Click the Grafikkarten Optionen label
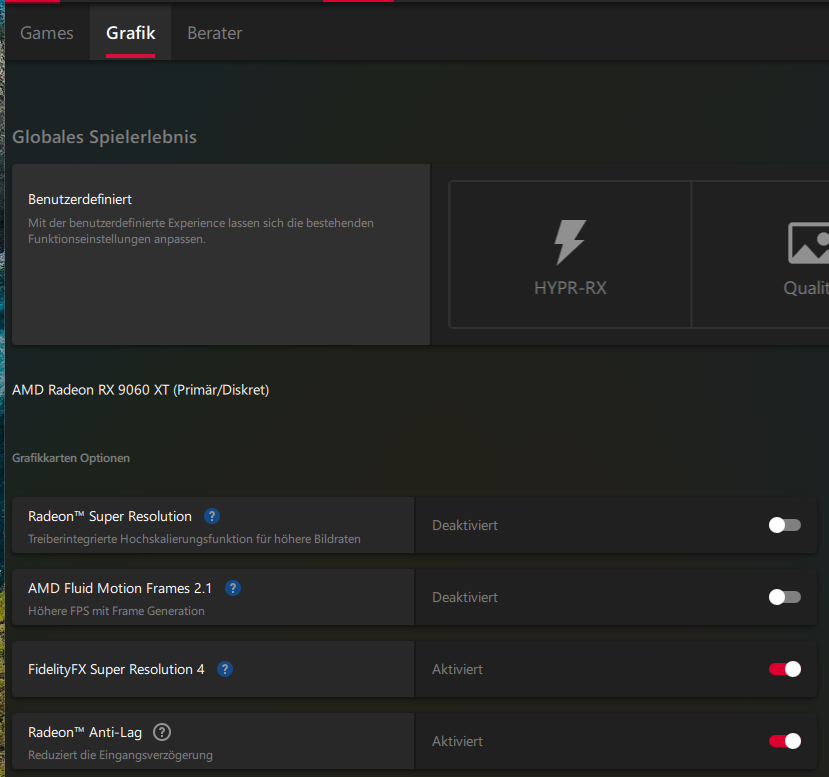This screenshot has height=777, width=829. point(71,458)
